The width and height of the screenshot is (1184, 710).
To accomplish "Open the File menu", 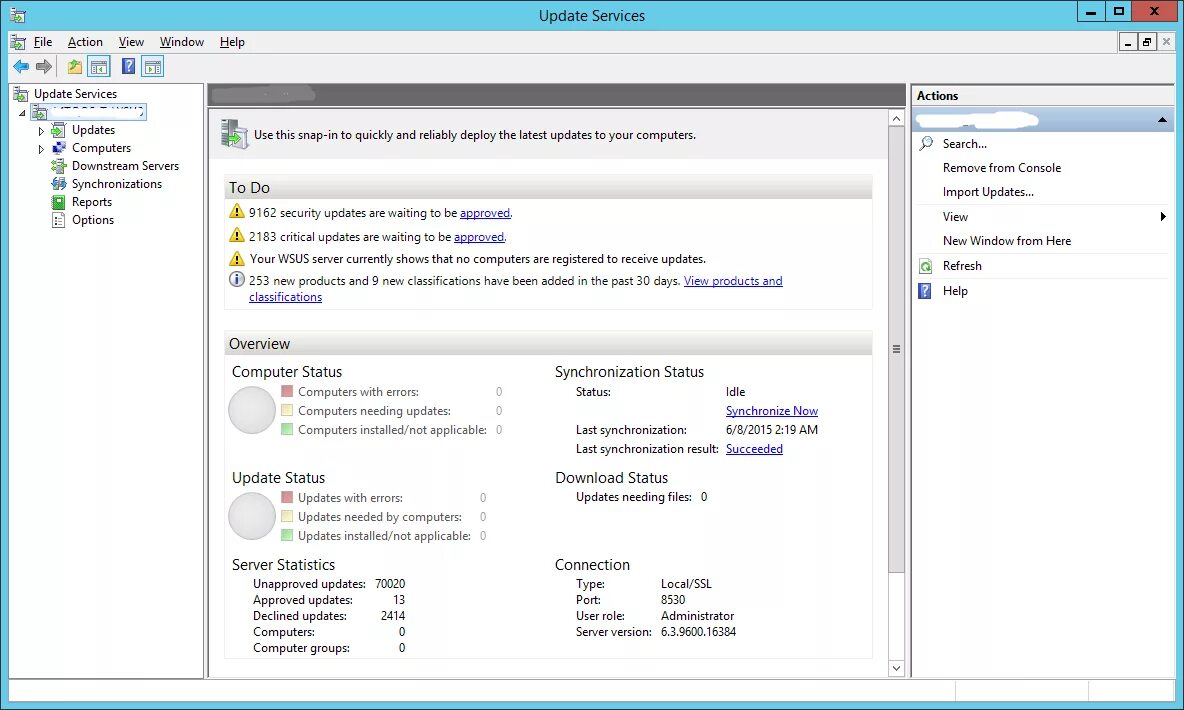I will [x=43, y=42].
